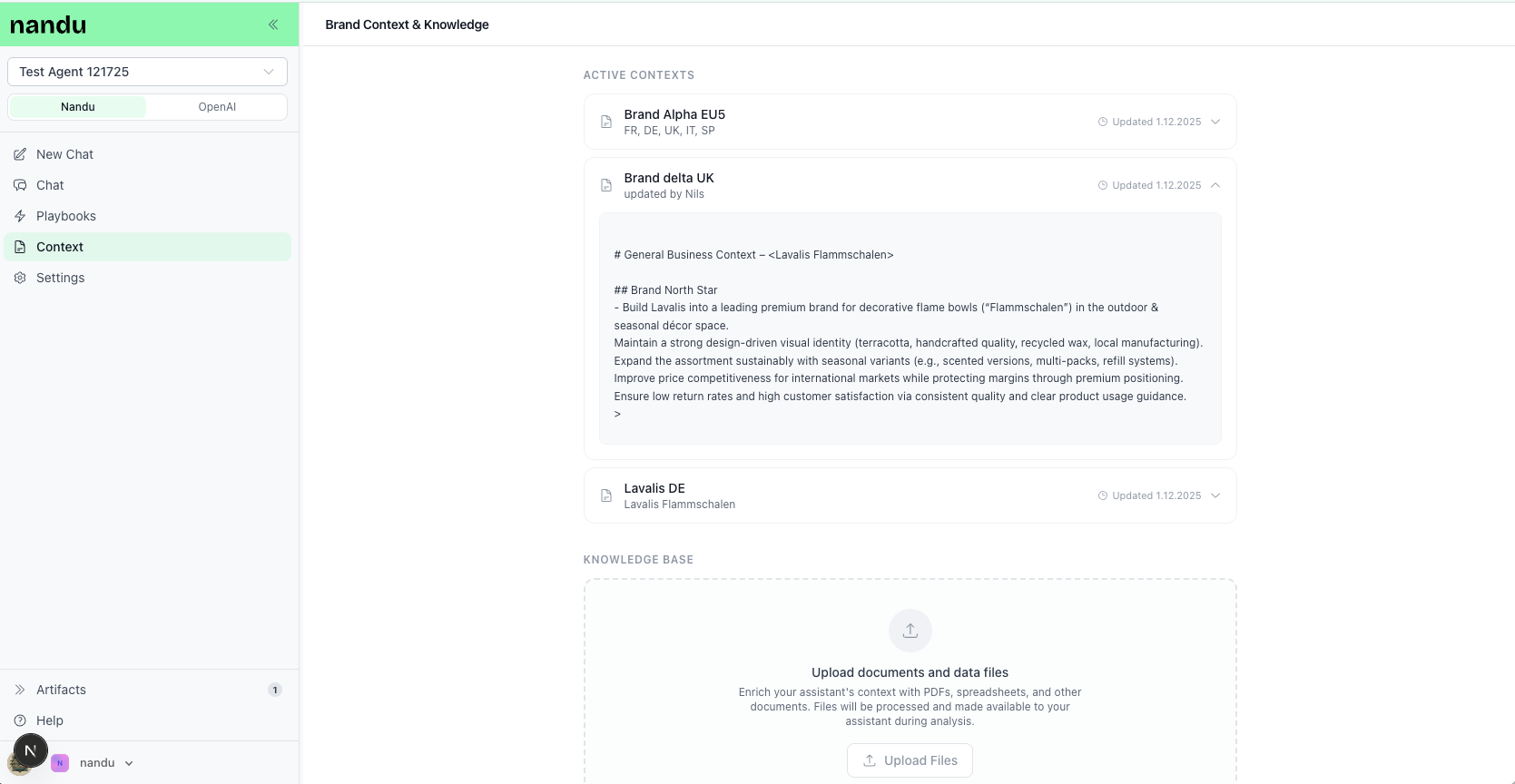Expand the Brand Alpha EU5 context entry
The height and width of the screenshot is (784, 1515).
click(x=1215, y=121)
